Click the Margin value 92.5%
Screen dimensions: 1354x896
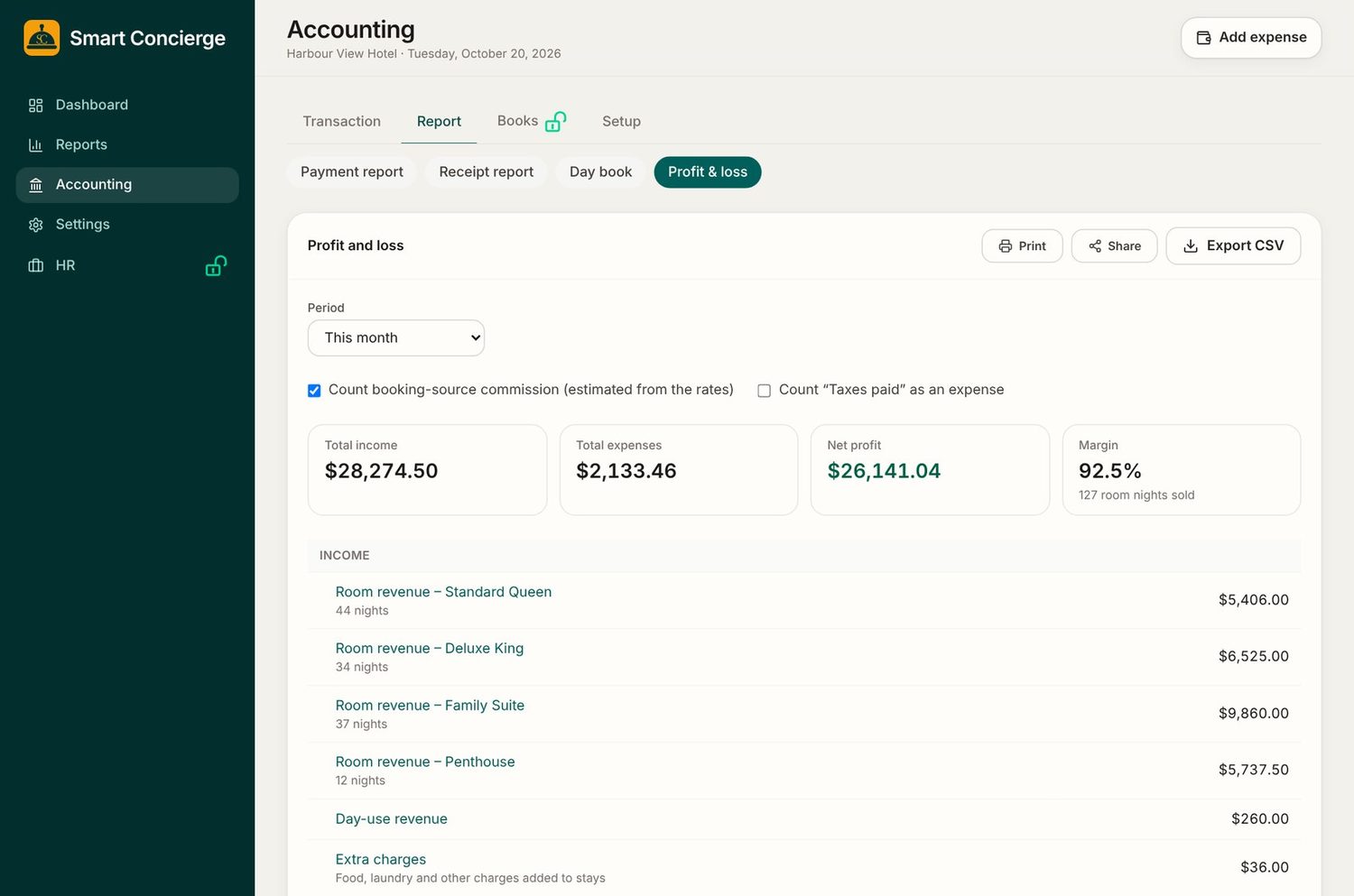(1110, 471)
